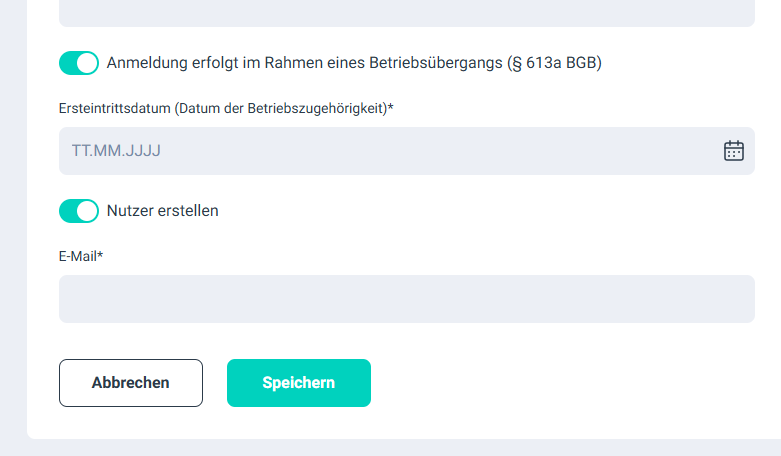Click the gray page background below the form
781x456 pixels.
400,448
